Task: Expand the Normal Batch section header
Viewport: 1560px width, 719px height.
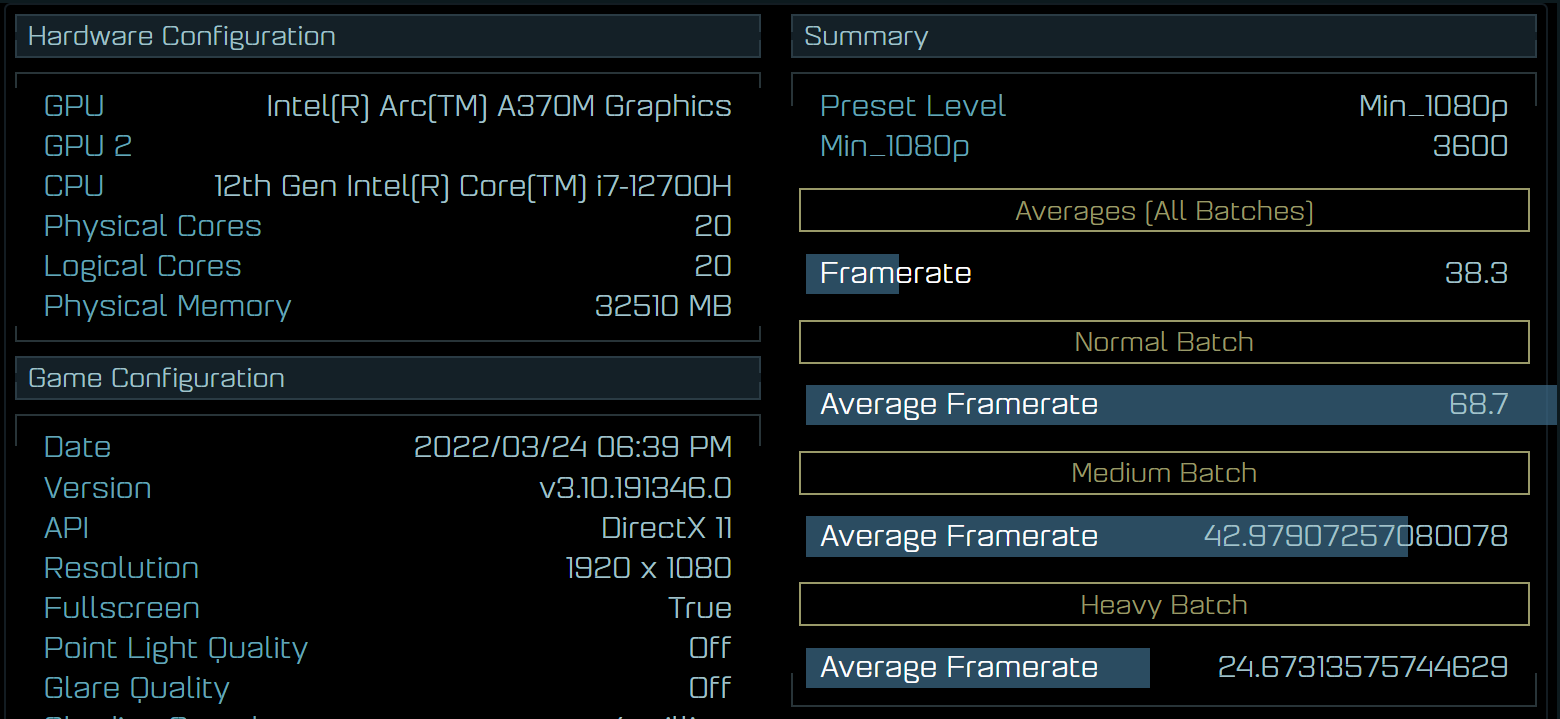Action: [x=1163, y=341]
